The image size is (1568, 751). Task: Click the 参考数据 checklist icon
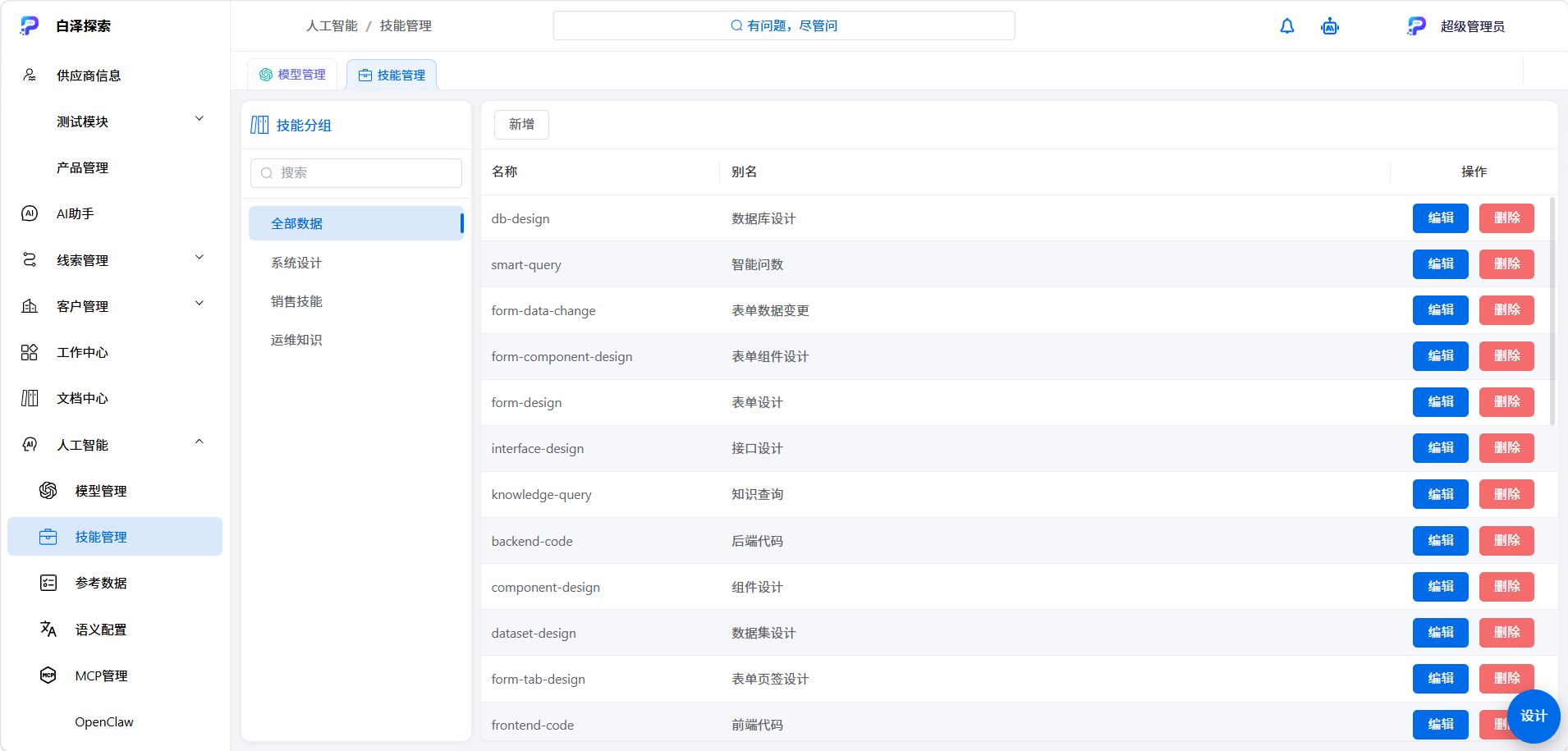(x=48, y=583)
